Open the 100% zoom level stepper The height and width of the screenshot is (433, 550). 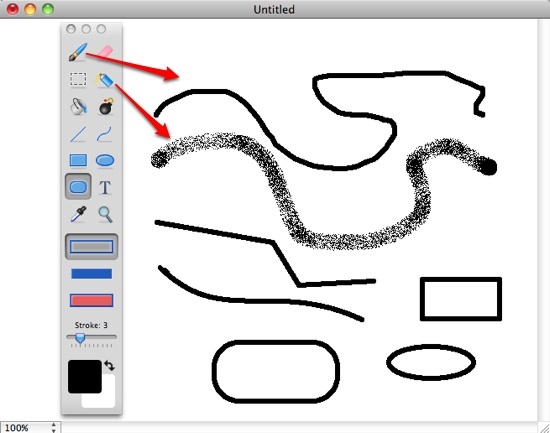pyautogui.click(x=54, y=427)
